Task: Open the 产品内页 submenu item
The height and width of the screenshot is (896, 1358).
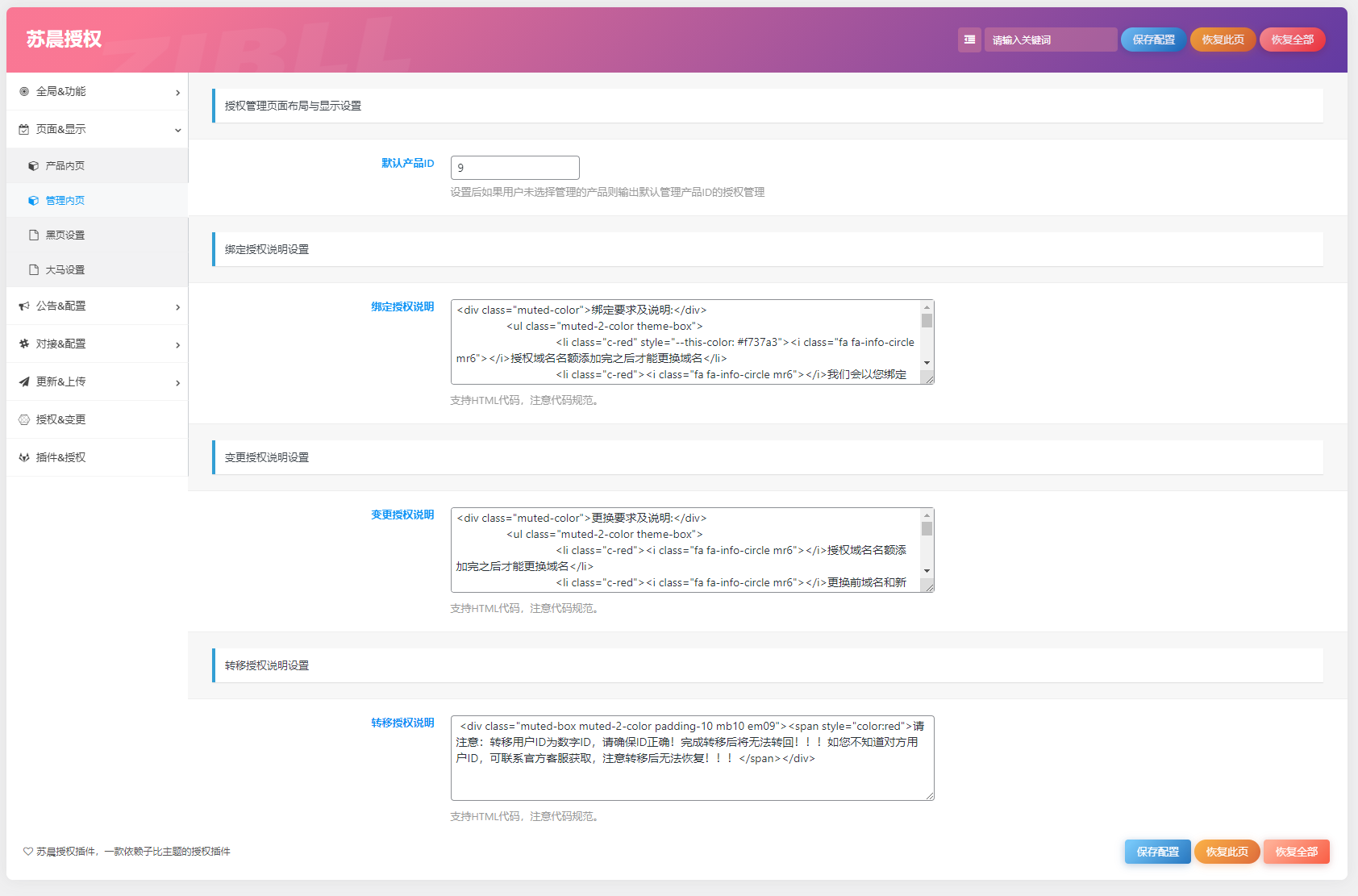Action: point(97,165)
